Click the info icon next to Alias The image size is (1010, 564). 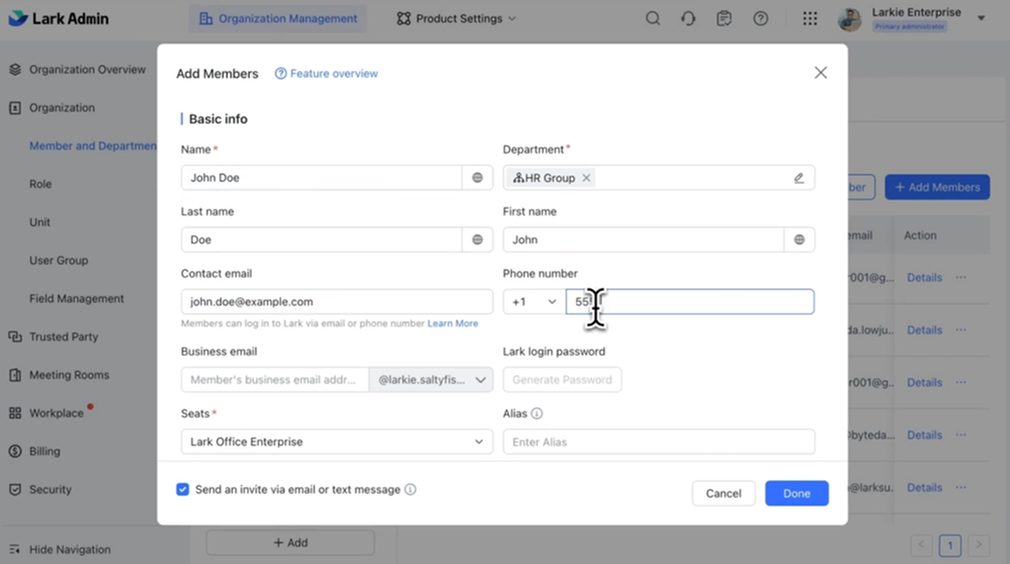537,414
